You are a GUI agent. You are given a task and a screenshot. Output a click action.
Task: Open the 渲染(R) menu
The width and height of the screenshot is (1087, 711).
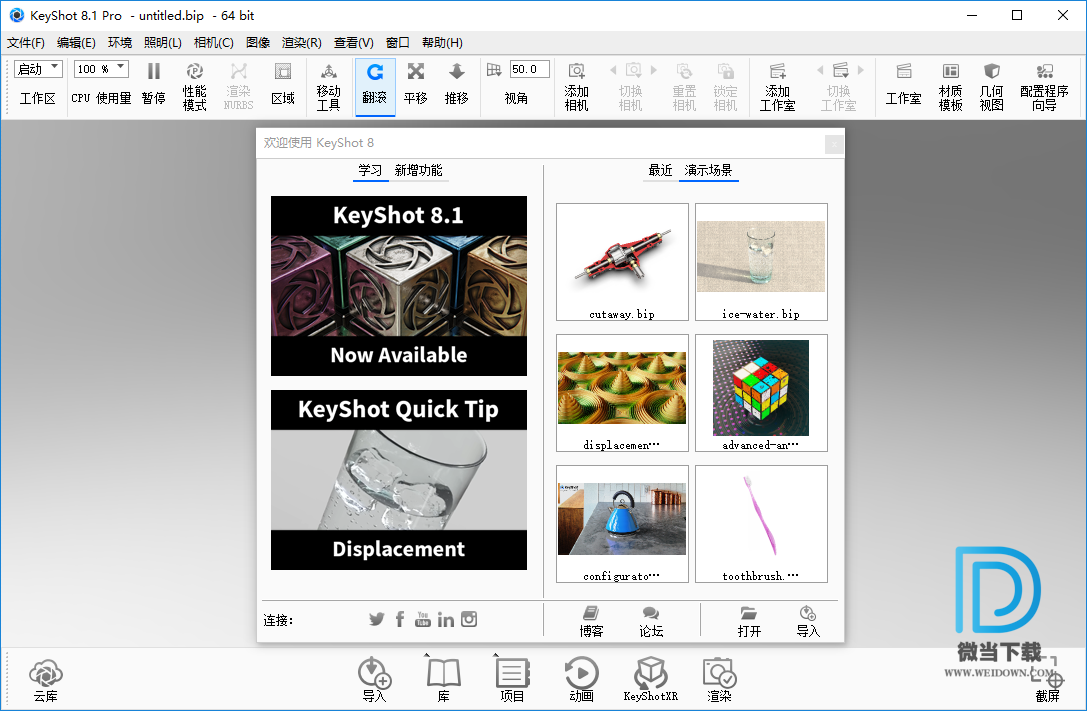302,42
